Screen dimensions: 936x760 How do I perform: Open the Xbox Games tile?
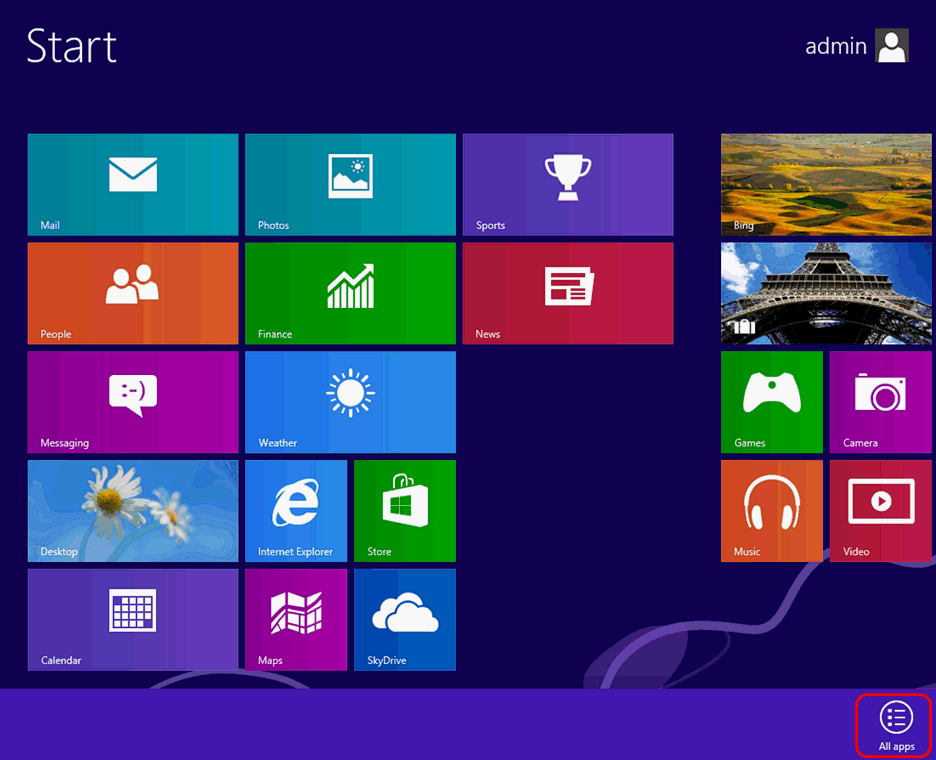[x=772, y=402]
